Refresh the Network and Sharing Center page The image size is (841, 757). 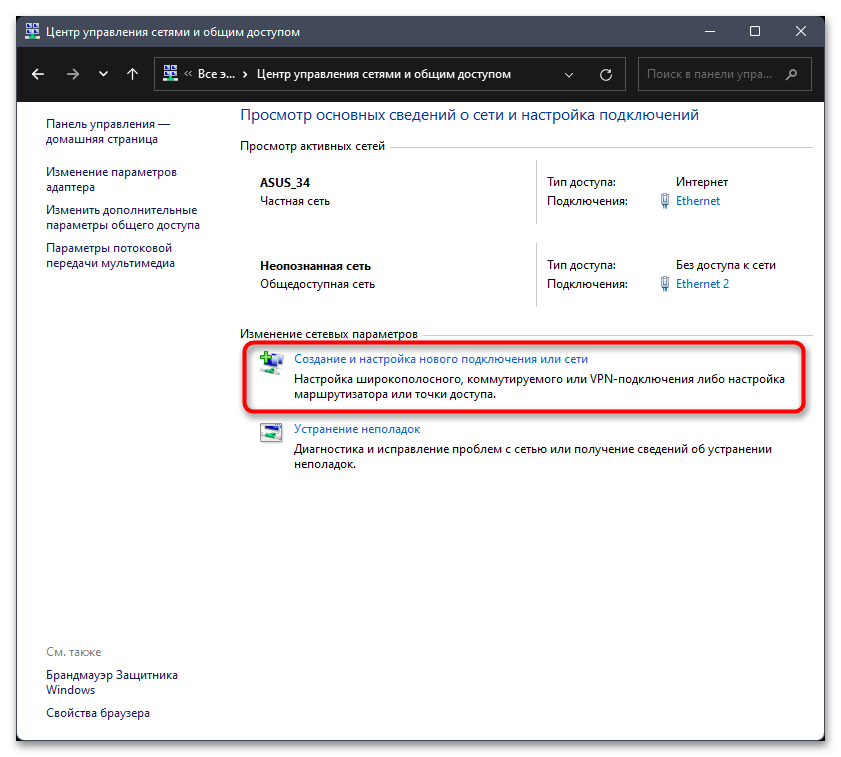point(606,75)
